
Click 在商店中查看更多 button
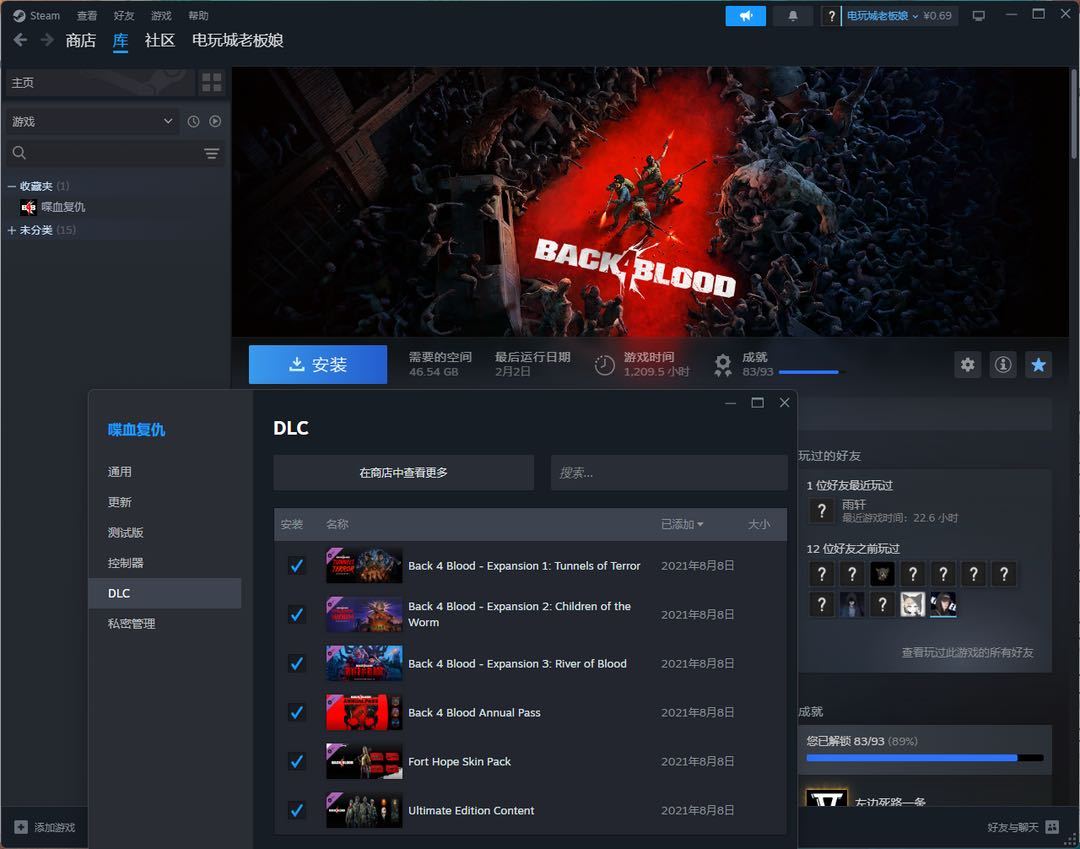pos(404,472)
